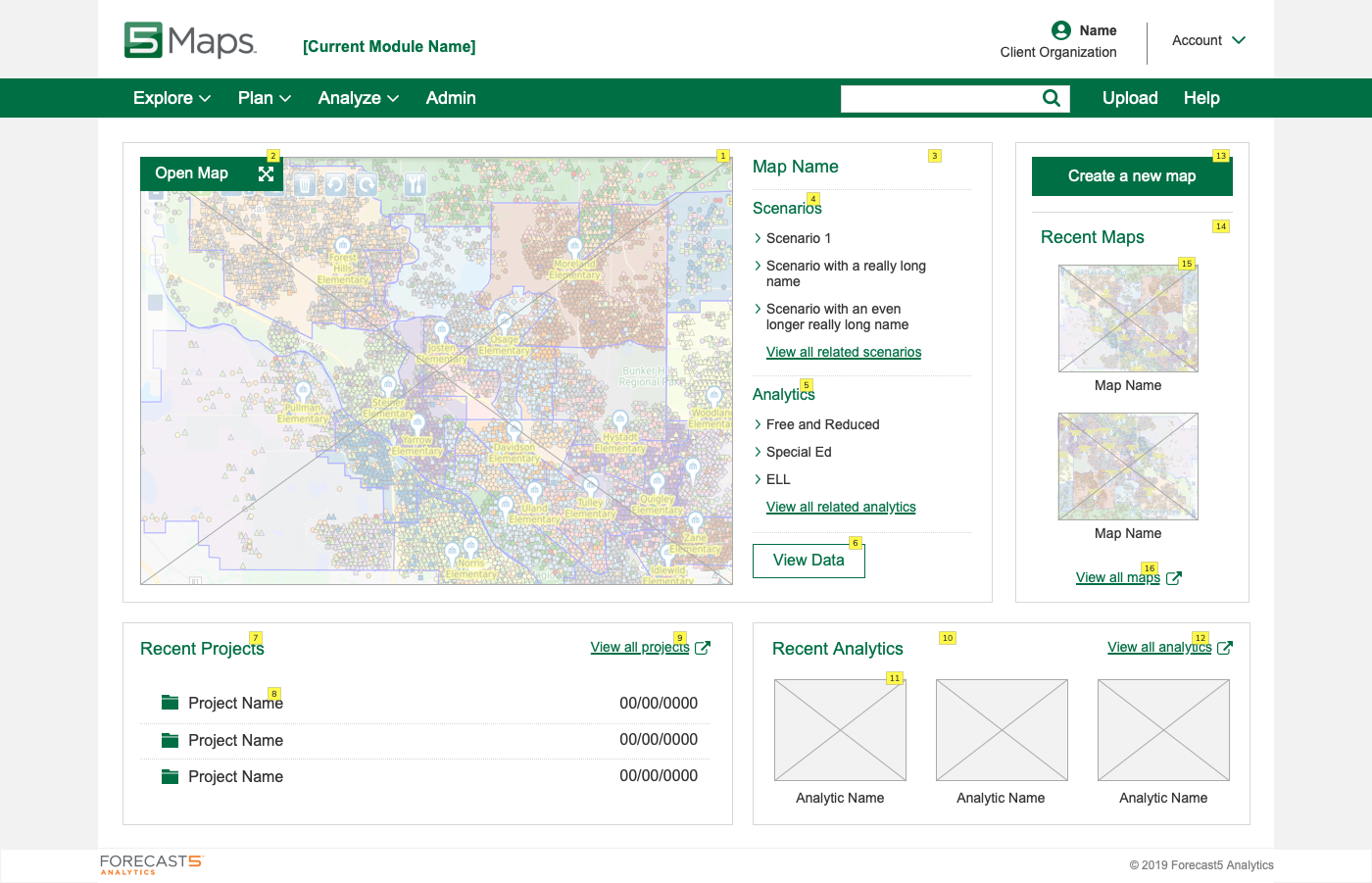Expand Scenario 1 chevron

[x=758, y=238]
